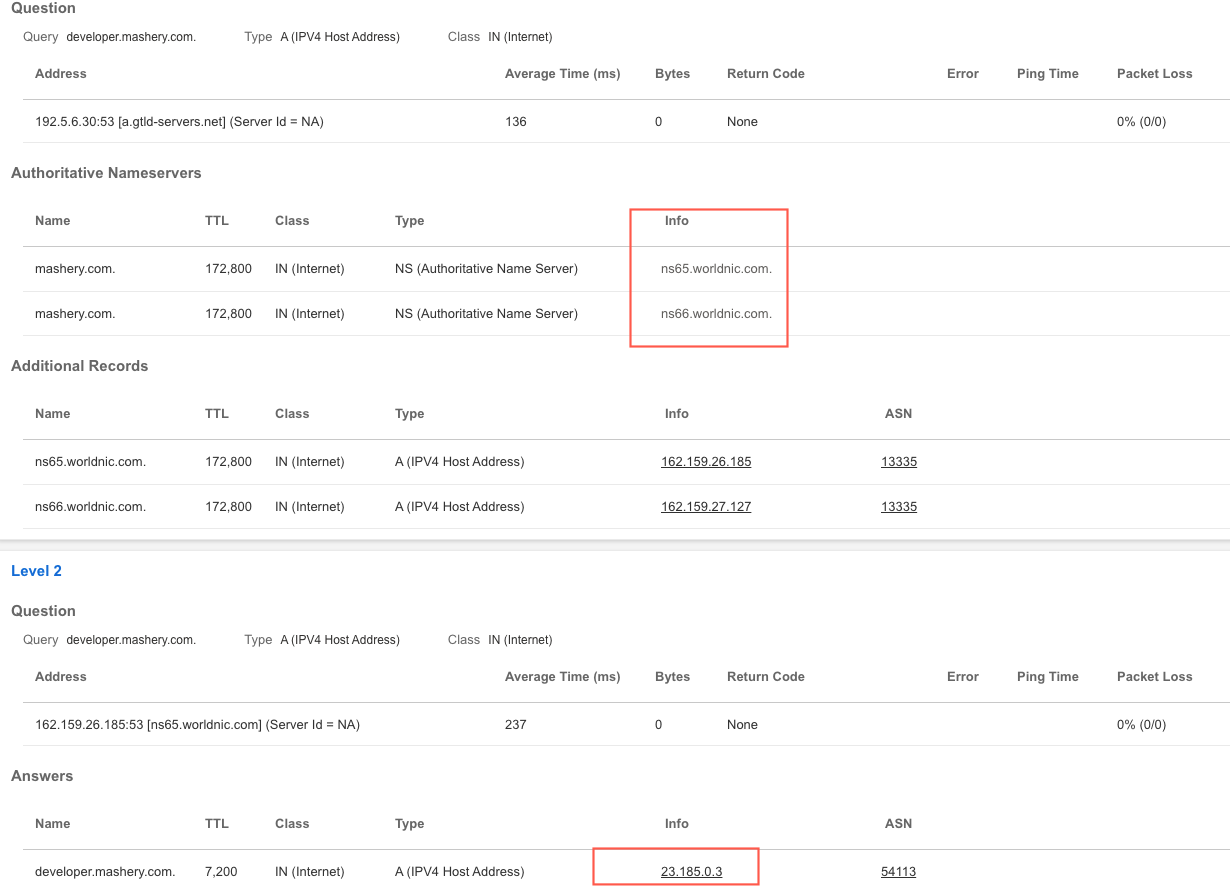Select ns66.worldnic.com. name in Additional Records
Viewport: 1230px width, 886px height.
coord(91,507)
